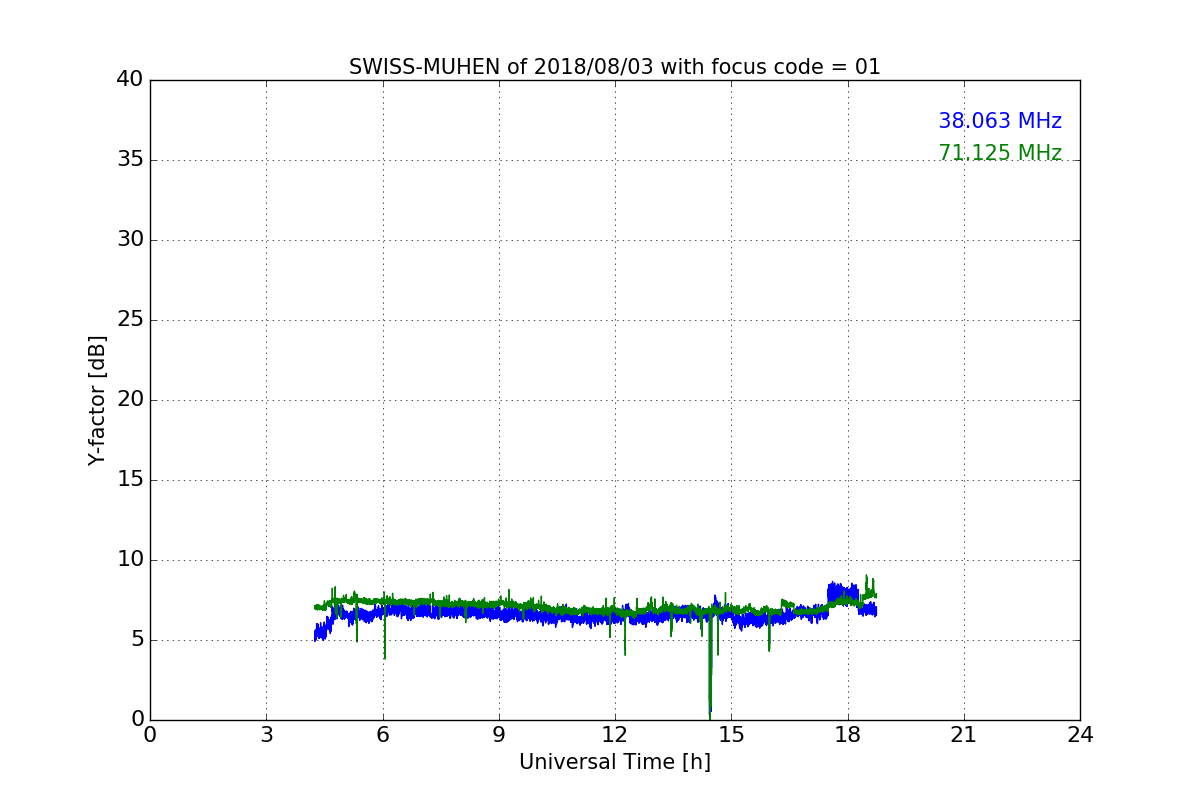
Task: Click y-axis tick label 35
Action: (130, 160)
